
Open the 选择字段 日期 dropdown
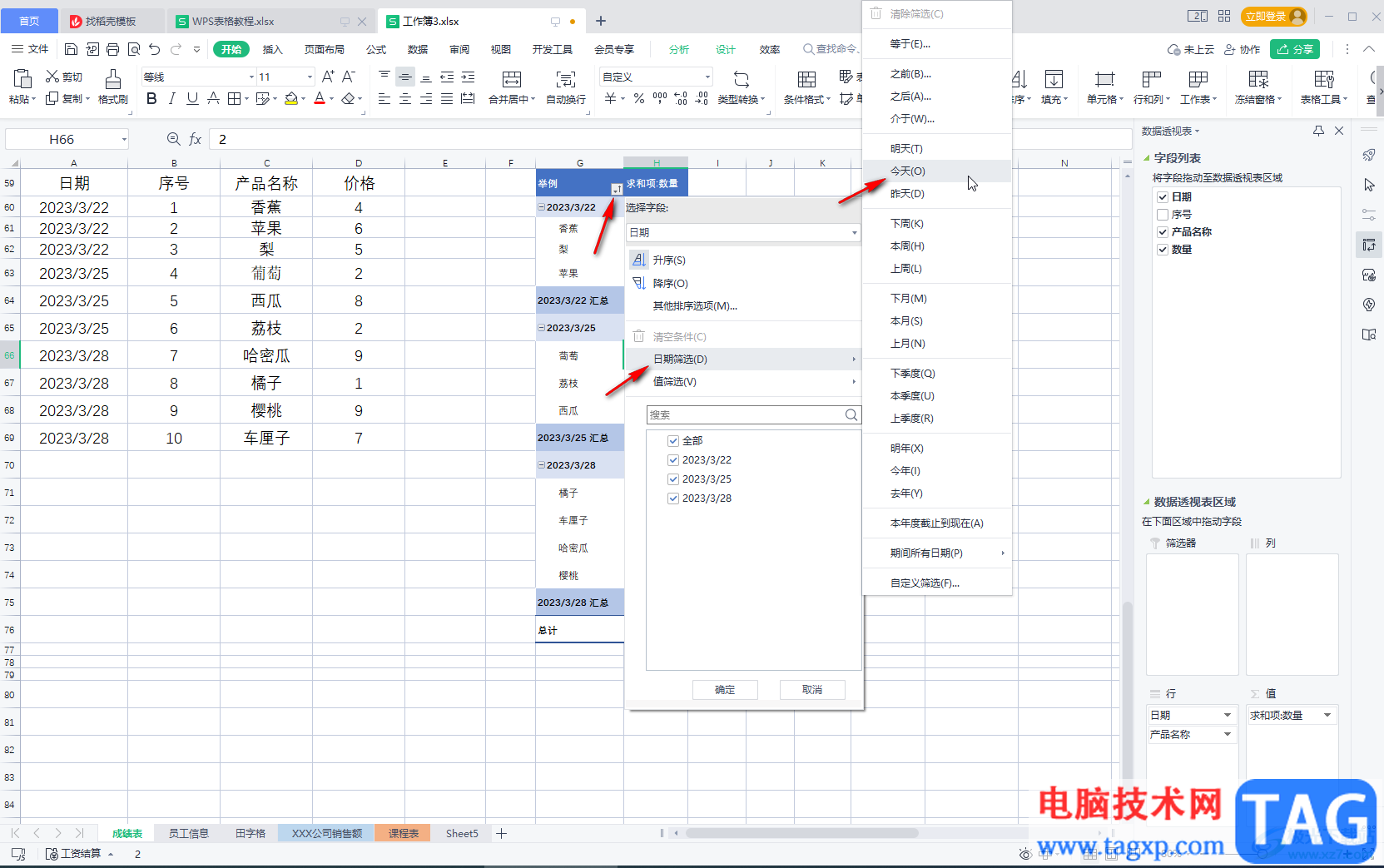(x=742, y=233)
